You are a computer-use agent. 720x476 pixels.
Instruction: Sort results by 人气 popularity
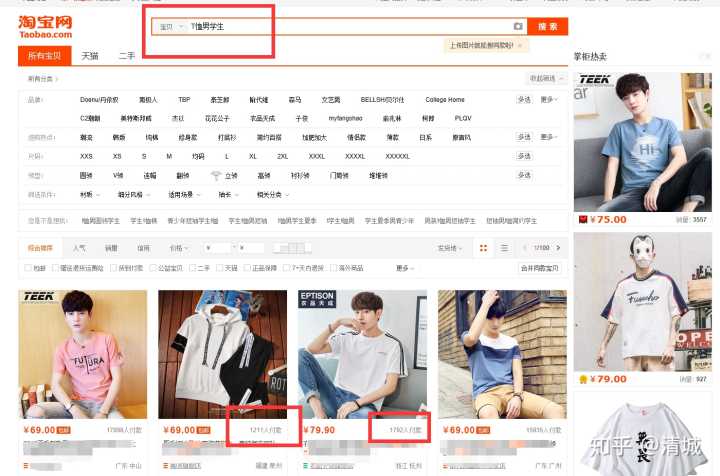pos(79,248)
